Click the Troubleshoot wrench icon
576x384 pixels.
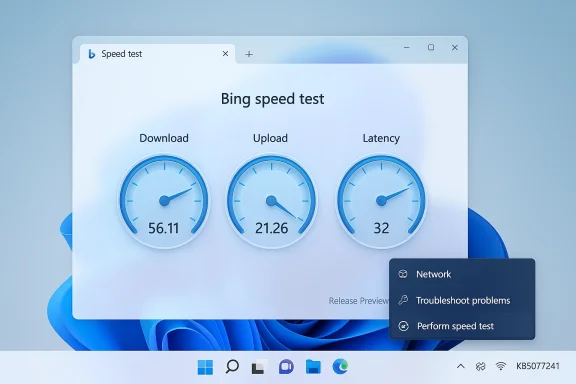pyautogui.click(x=403, y=300)
